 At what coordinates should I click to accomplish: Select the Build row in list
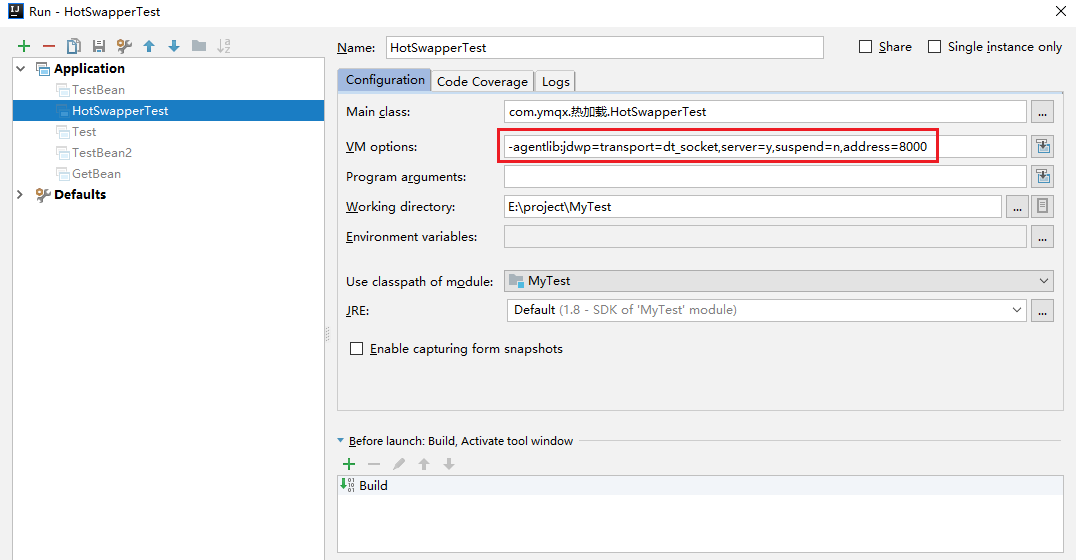(701, 485)
